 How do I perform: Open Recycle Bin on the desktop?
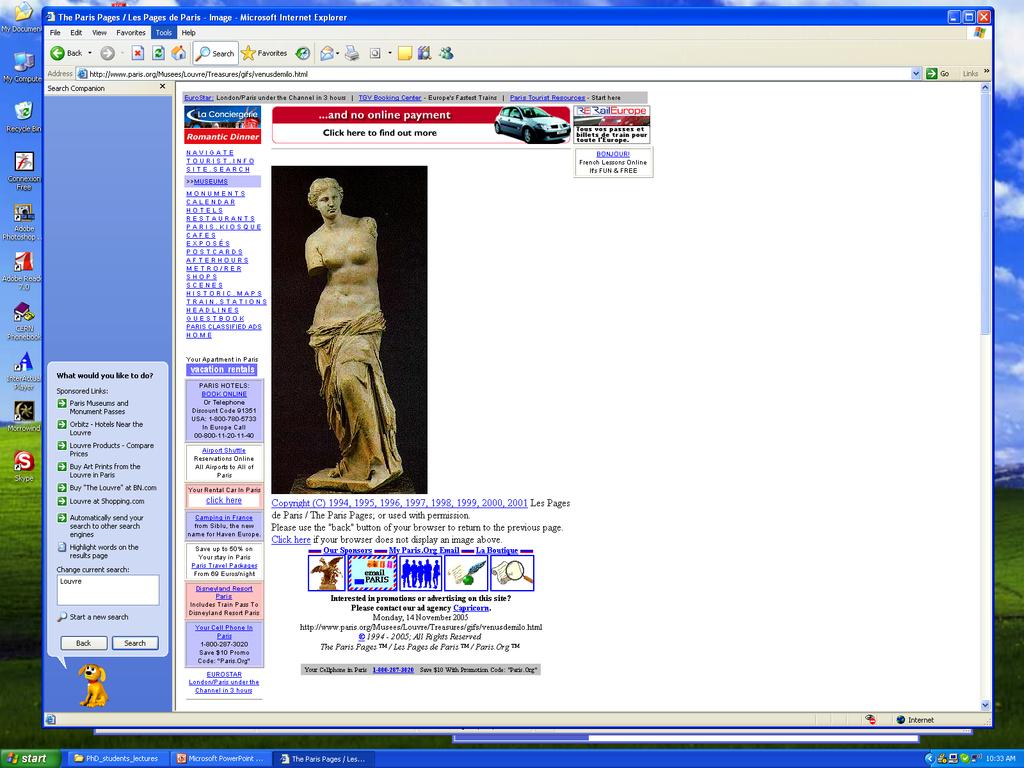click(x=23, y=117)
